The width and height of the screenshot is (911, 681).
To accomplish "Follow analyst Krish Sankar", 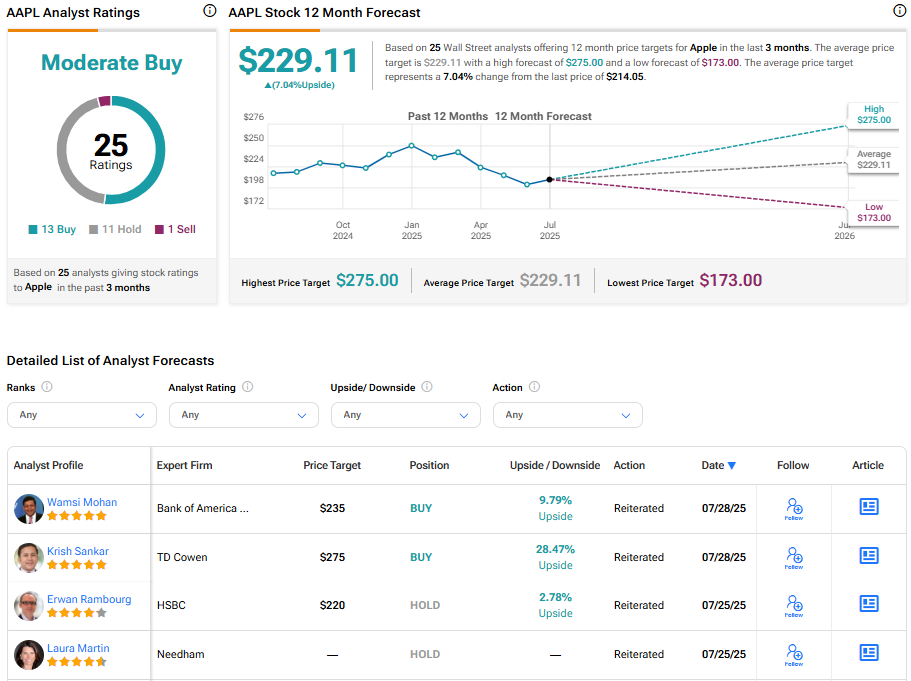I will click(x=794, y=557).
